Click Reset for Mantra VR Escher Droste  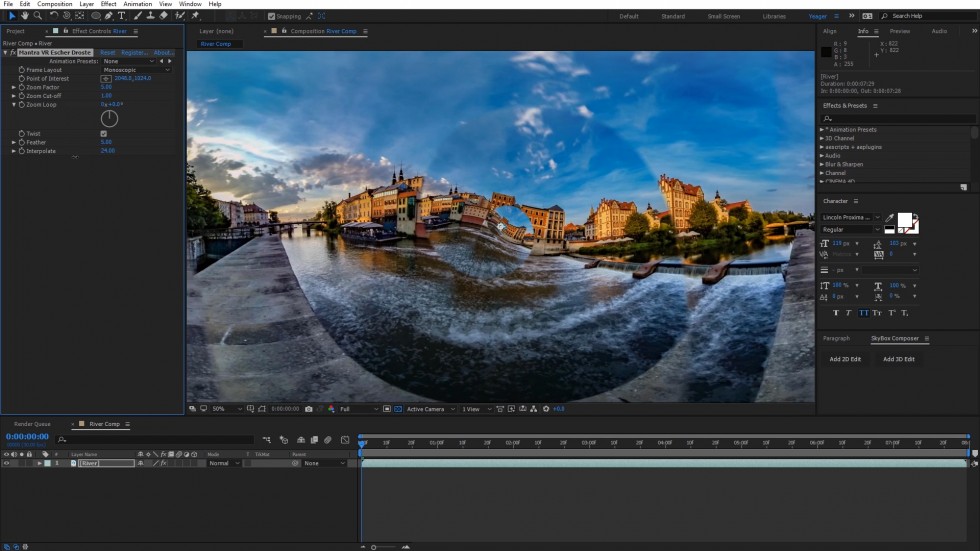(107, 52)
